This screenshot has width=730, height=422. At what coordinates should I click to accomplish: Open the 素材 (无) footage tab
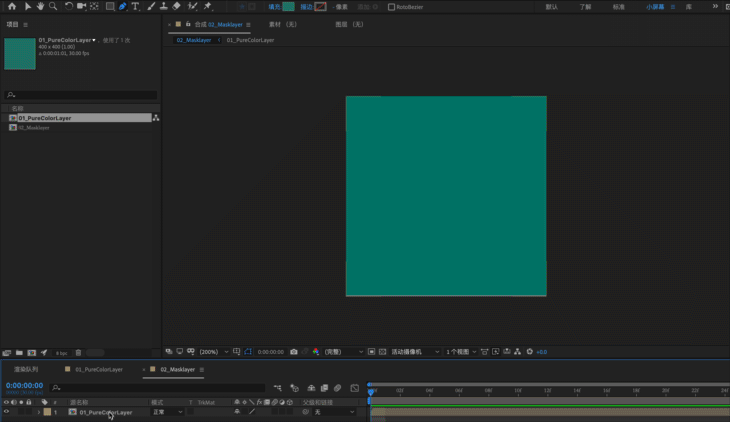pyautogui.click(x=283, y=24)
